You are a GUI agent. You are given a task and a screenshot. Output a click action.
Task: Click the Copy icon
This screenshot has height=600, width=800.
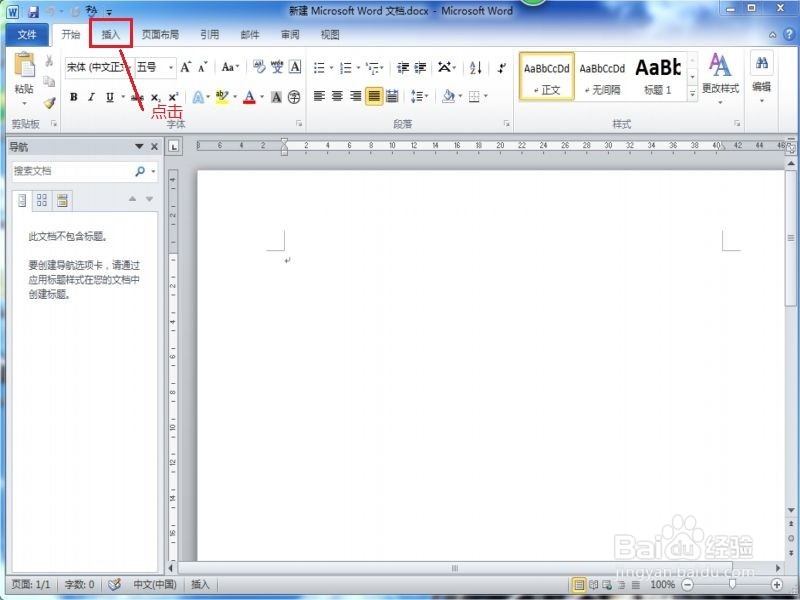pyautogui.click(x=49, y=82)
